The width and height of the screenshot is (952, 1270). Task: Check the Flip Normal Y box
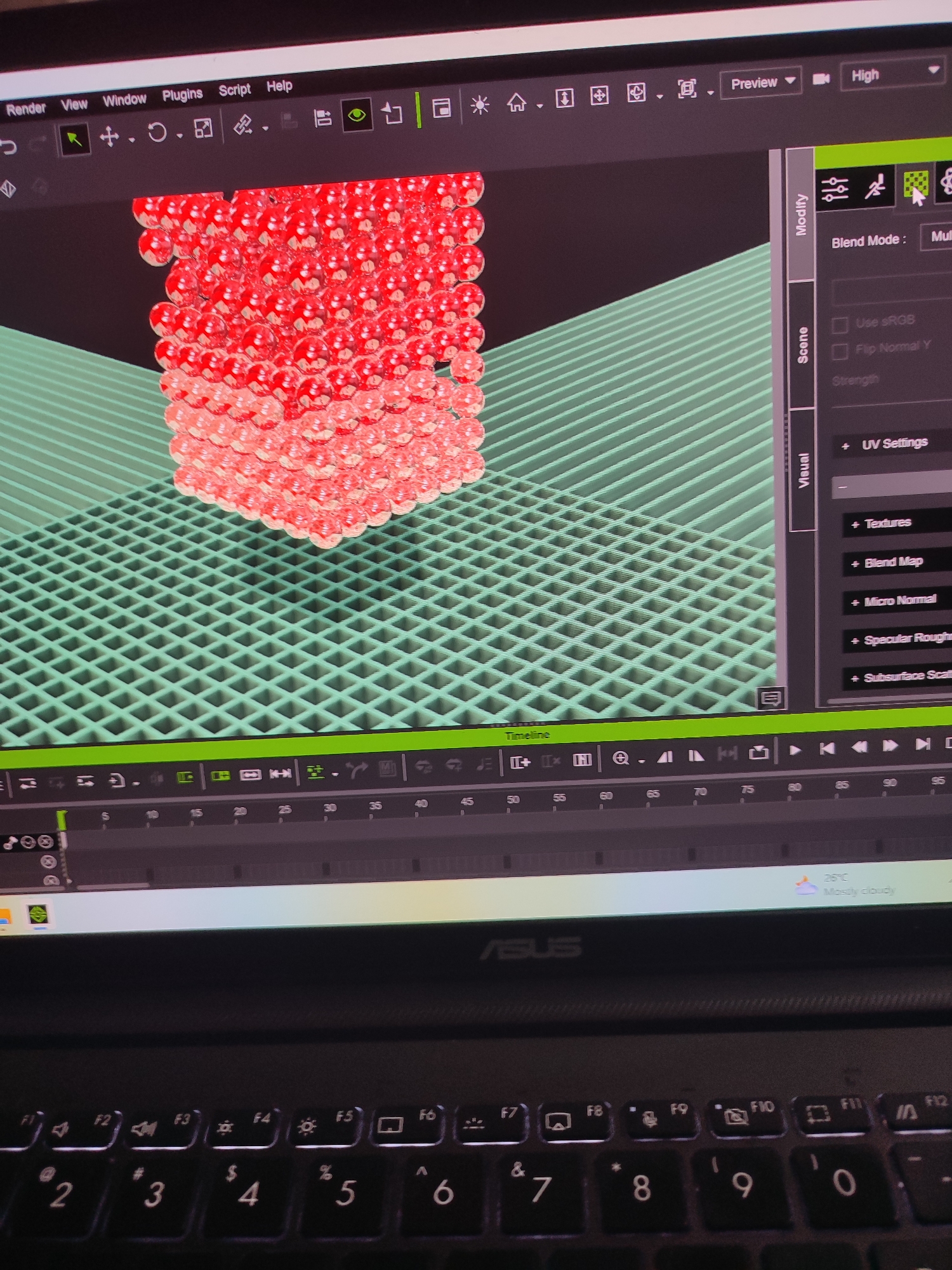point(840,351)
